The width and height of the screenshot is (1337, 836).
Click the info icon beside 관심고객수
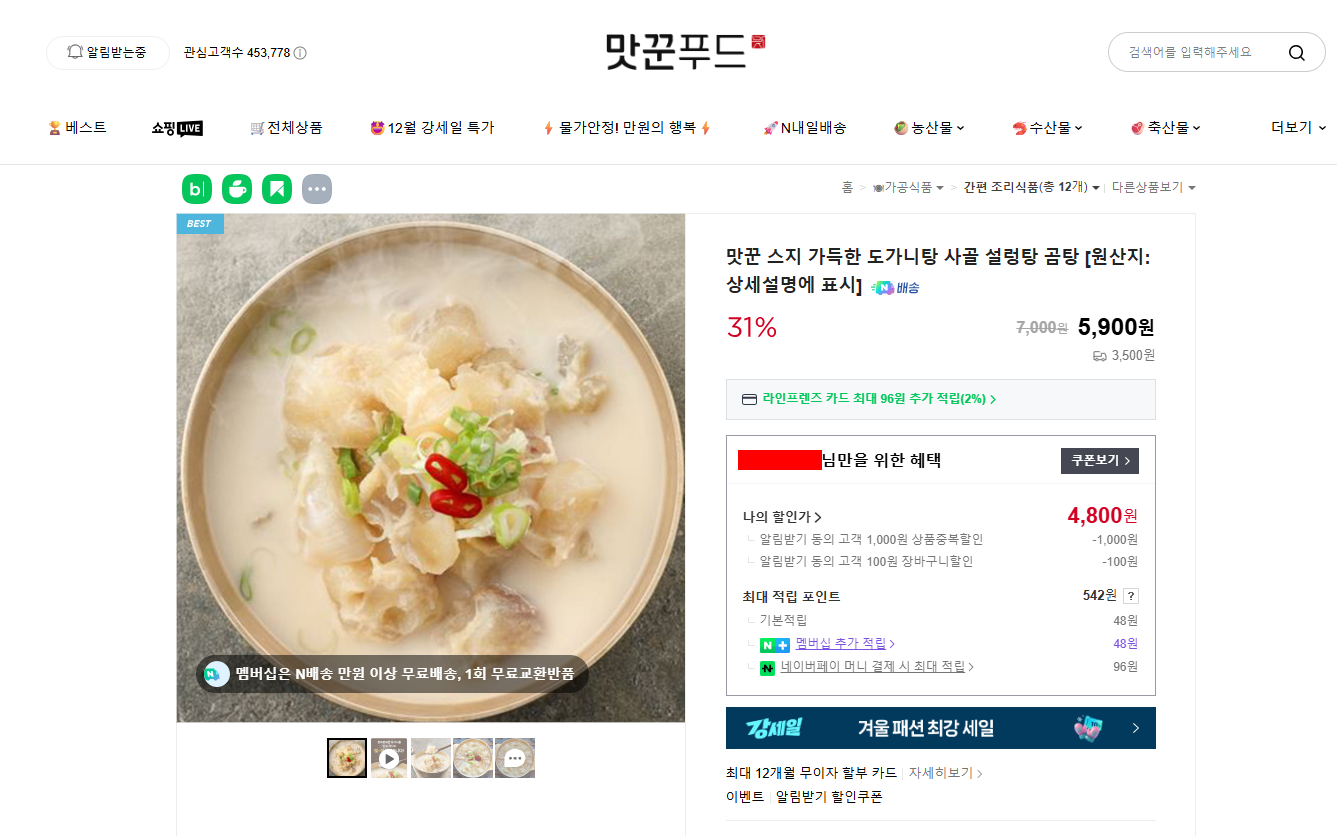tap(300, 53)
